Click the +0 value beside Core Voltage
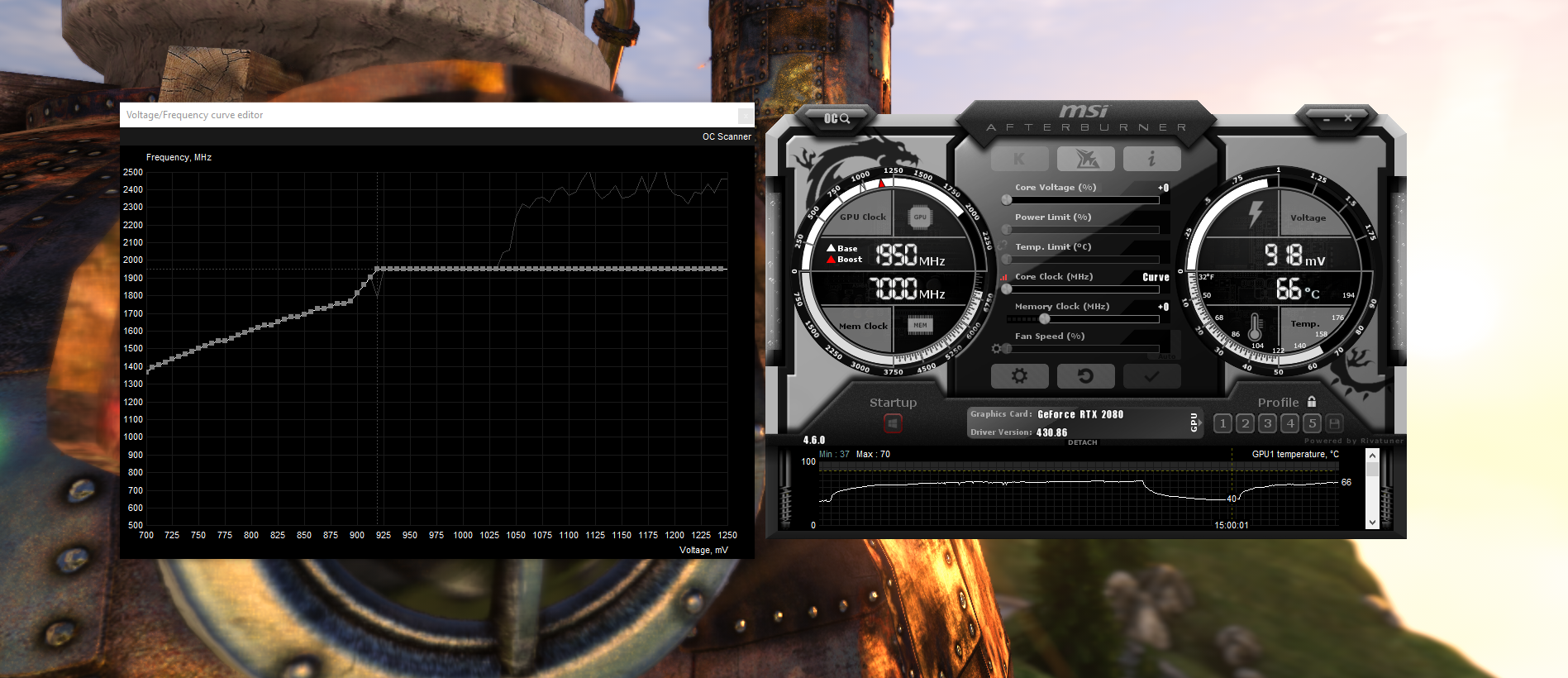The image size is (1568, 678). (1163, 188)
